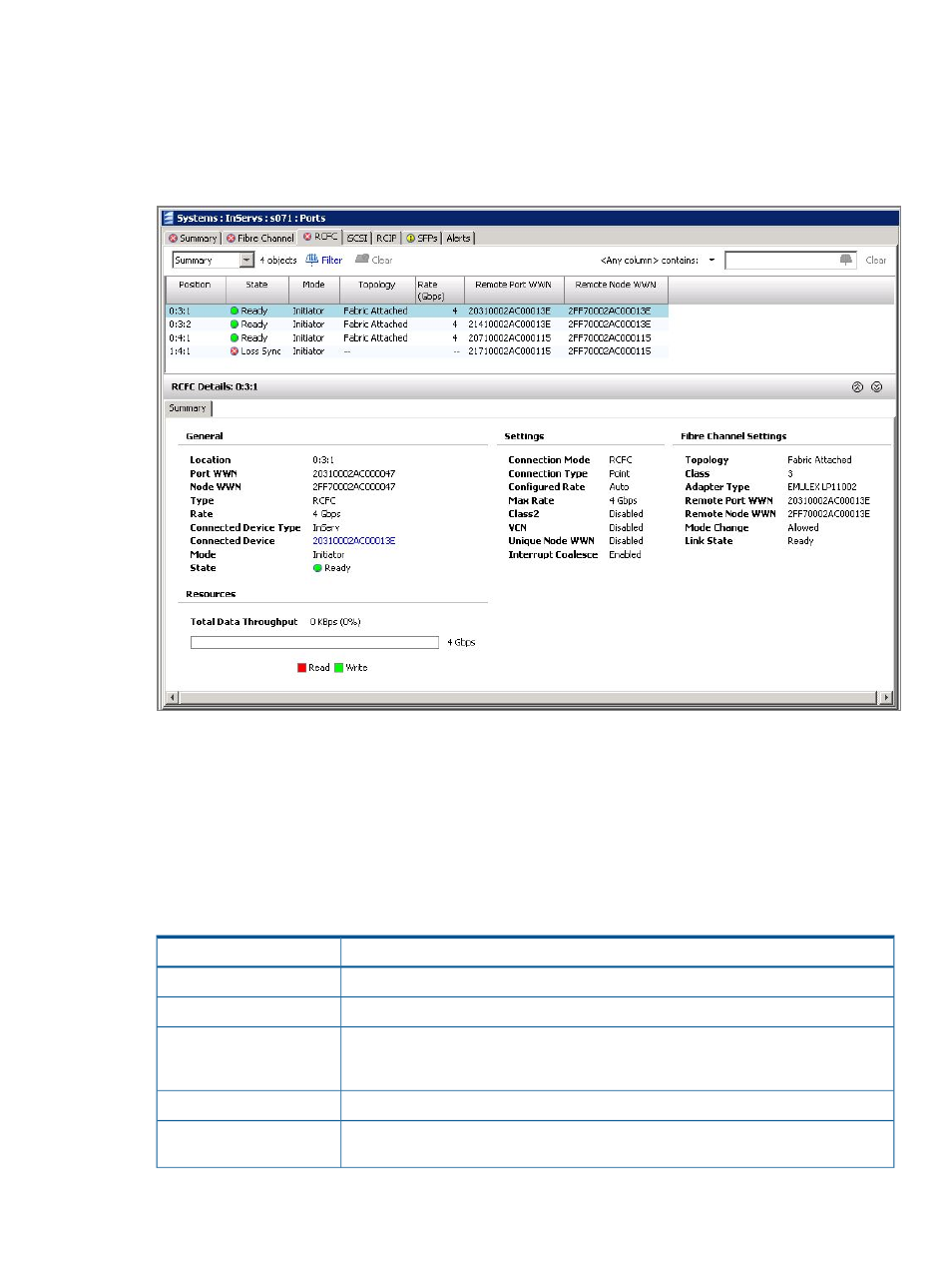Screen dimensions: 952x1268
Task: Expand the Any column contains dropdown arrow
Action: click(712, 261)
